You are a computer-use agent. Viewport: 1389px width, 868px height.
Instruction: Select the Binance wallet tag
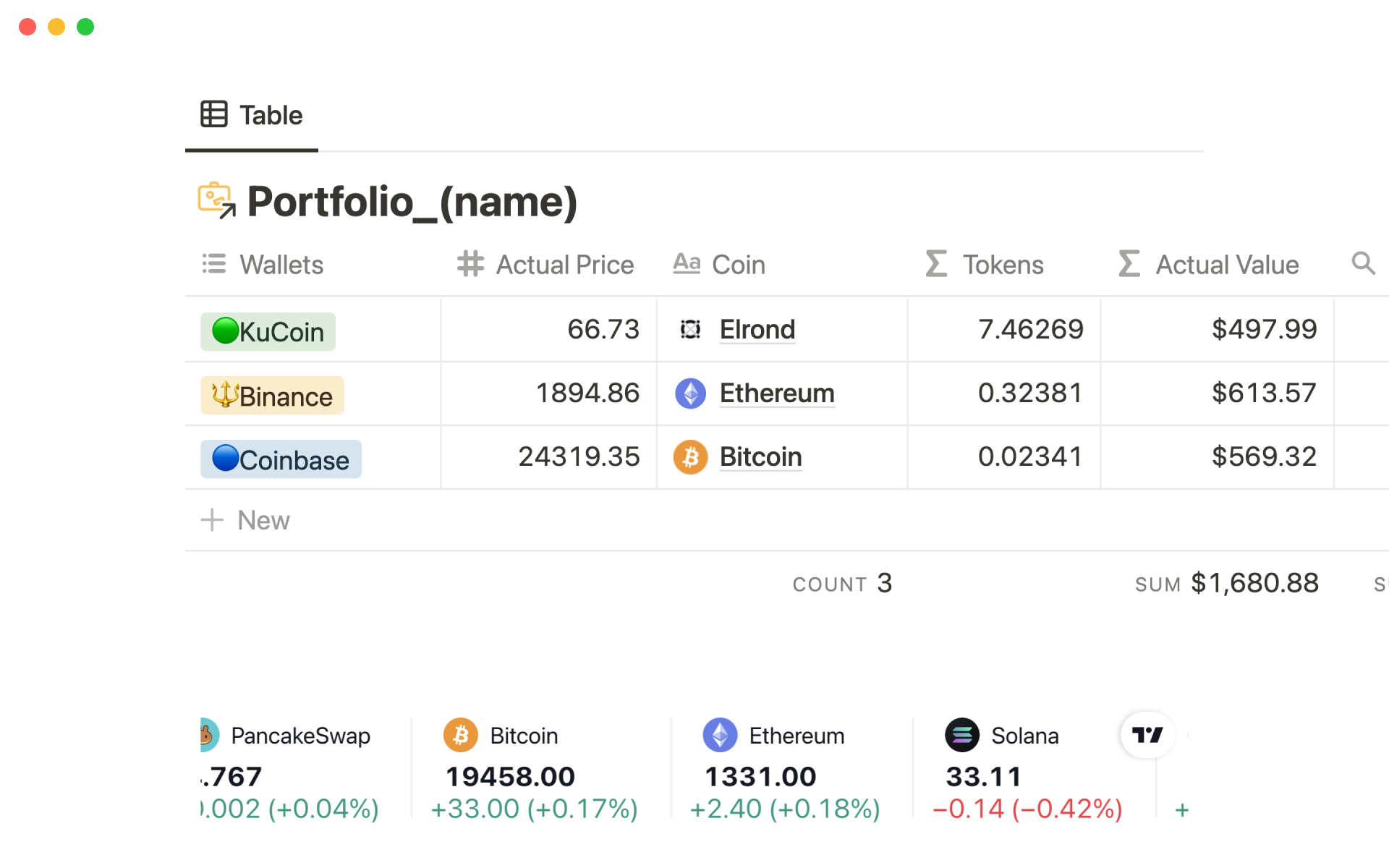coord(272,395)
